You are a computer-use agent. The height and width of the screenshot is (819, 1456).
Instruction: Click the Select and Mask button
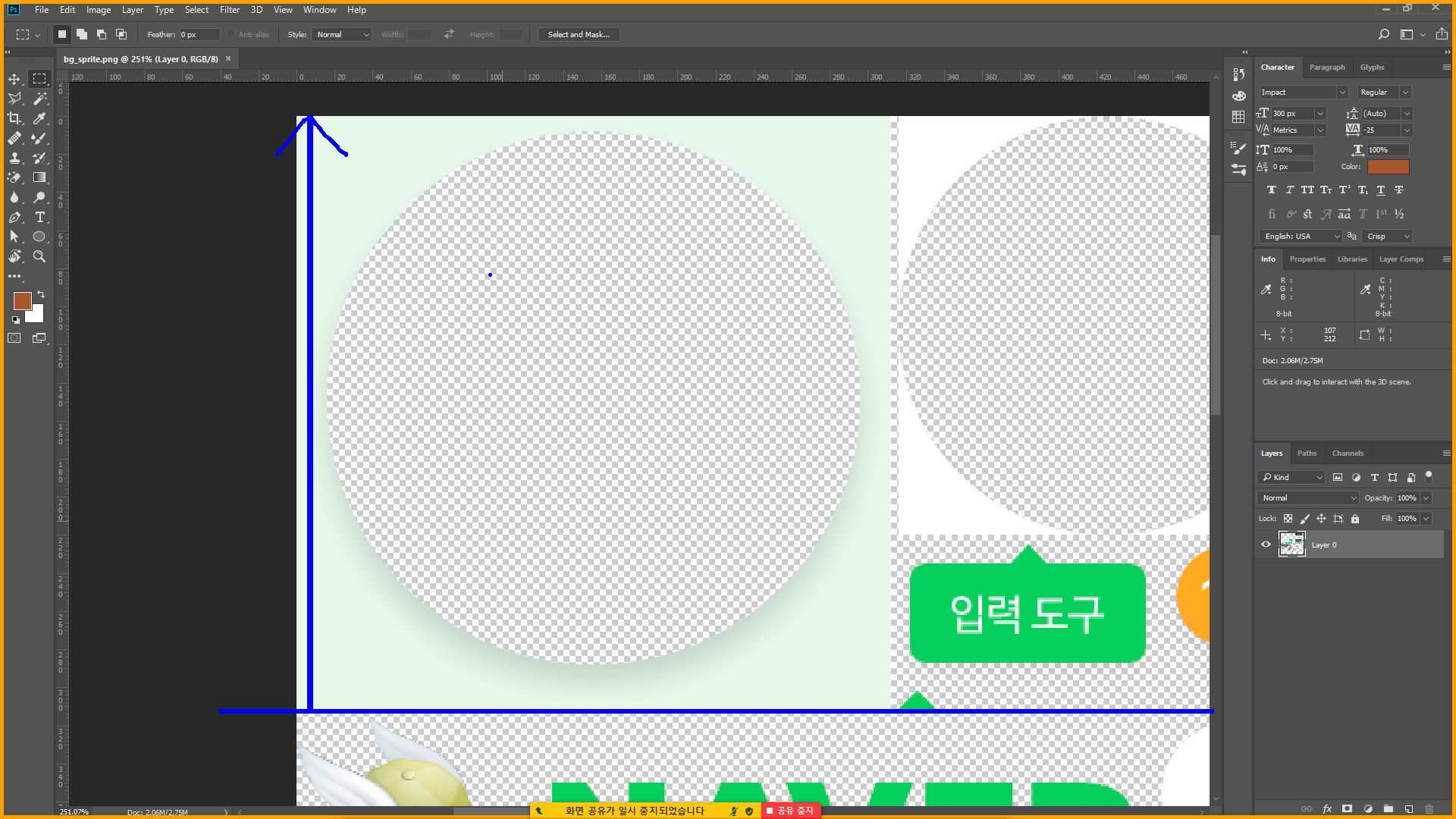pos(579,35)
